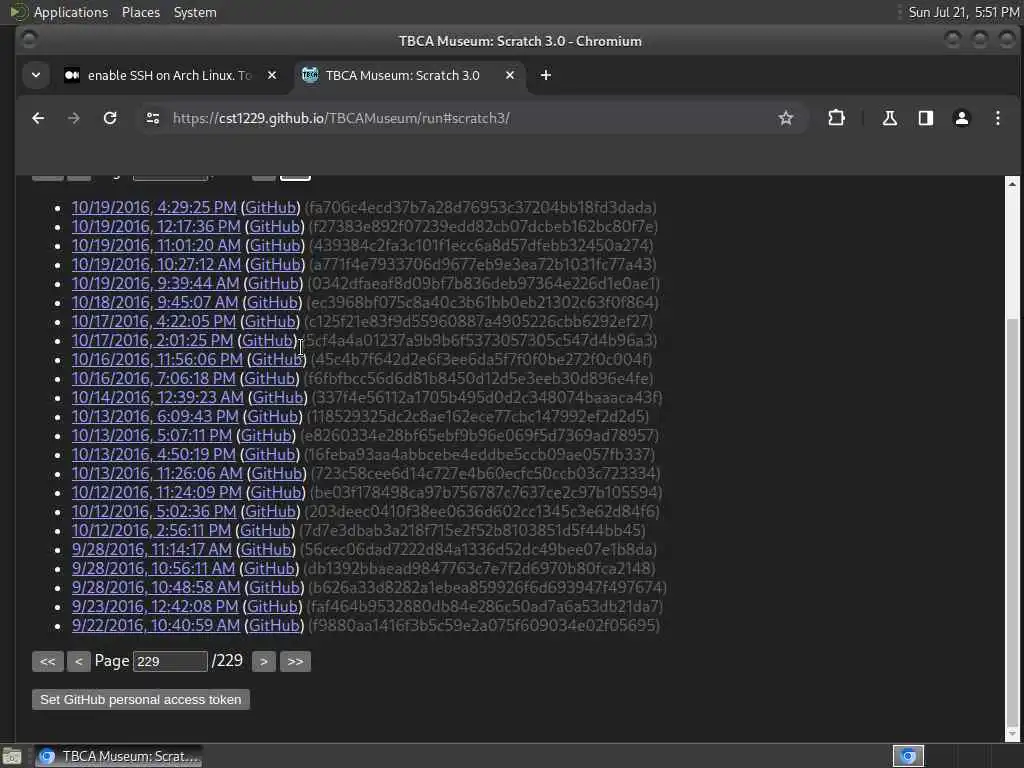Viewport: 1024px width, 768px height.
Task: Open the Extensions puzzle icon
Action: 836,118
